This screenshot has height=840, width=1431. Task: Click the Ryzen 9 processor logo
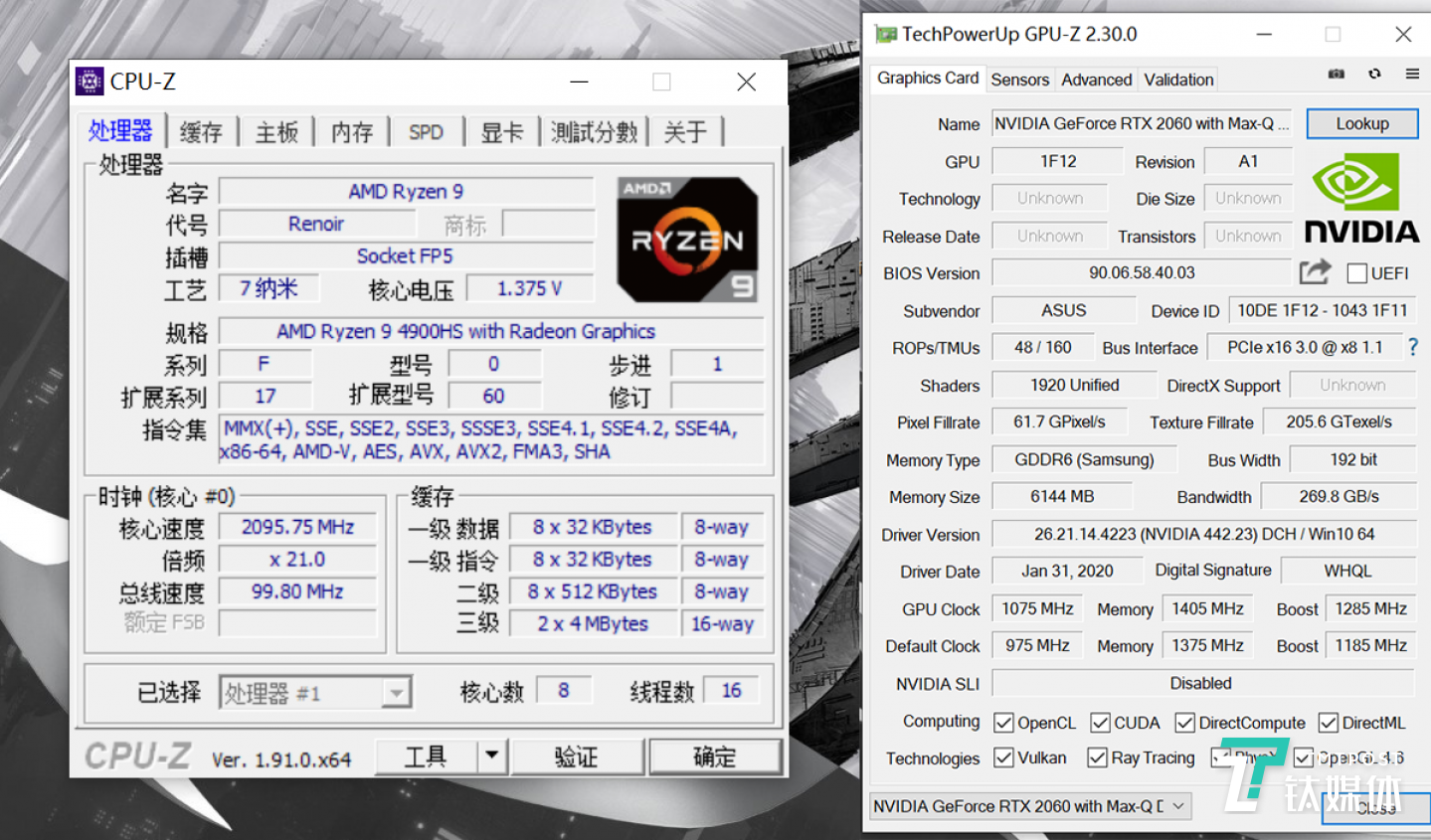pos(687,240)
